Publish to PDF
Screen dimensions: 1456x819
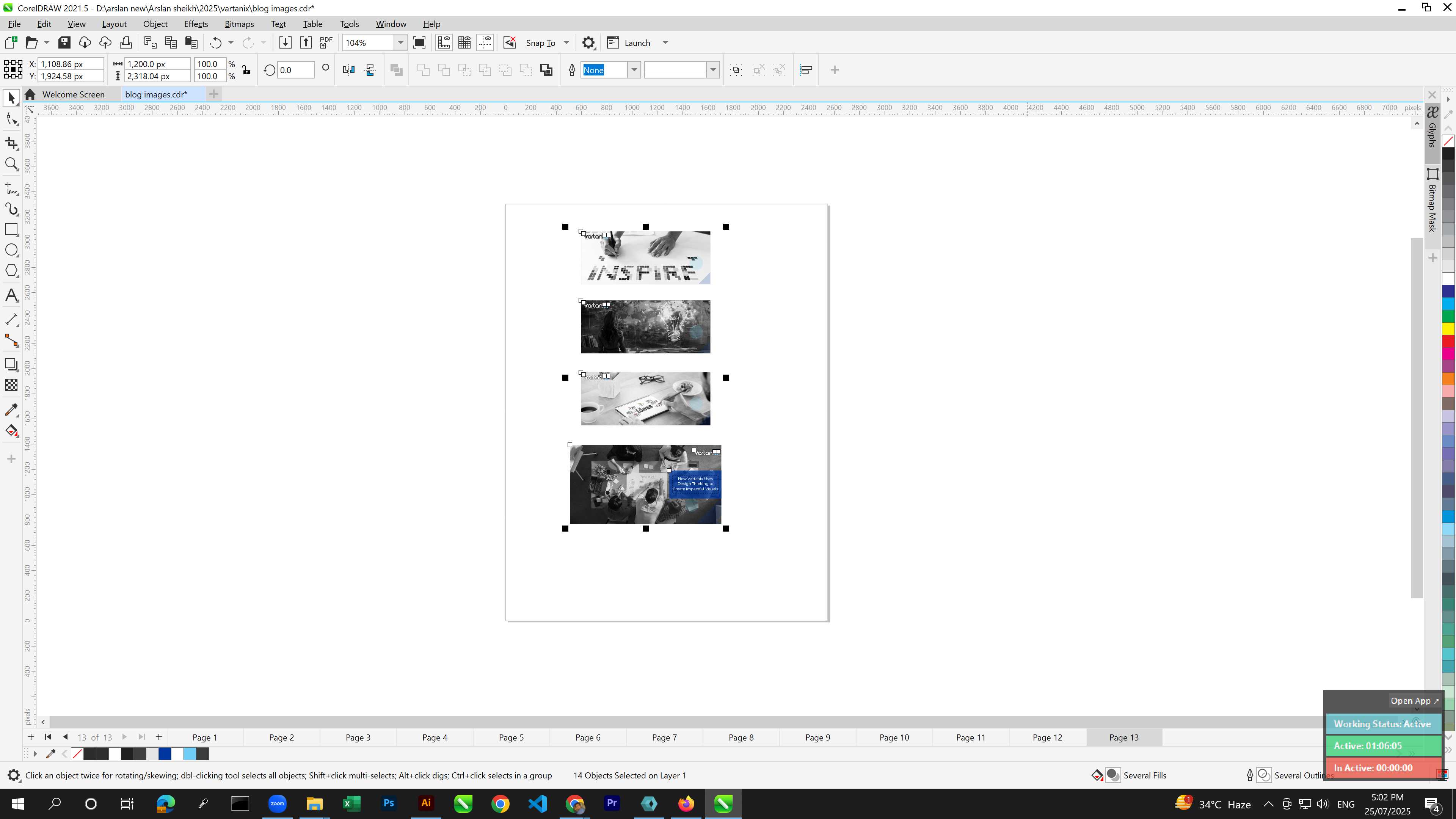326,42
